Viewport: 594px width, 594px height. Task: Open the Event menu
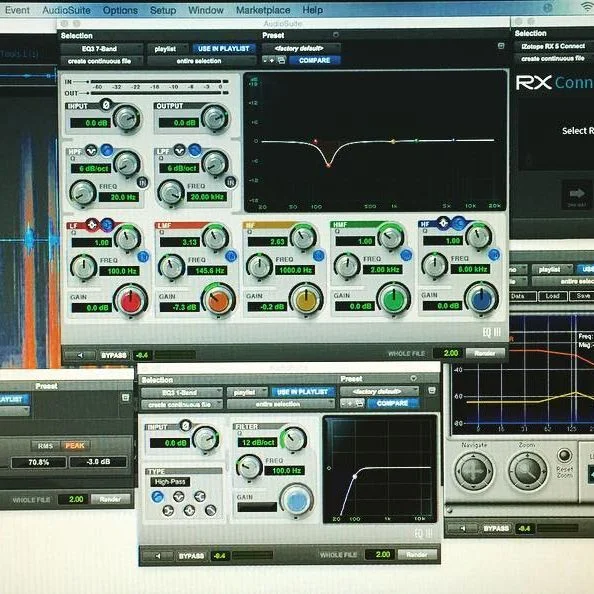point(17,10)
